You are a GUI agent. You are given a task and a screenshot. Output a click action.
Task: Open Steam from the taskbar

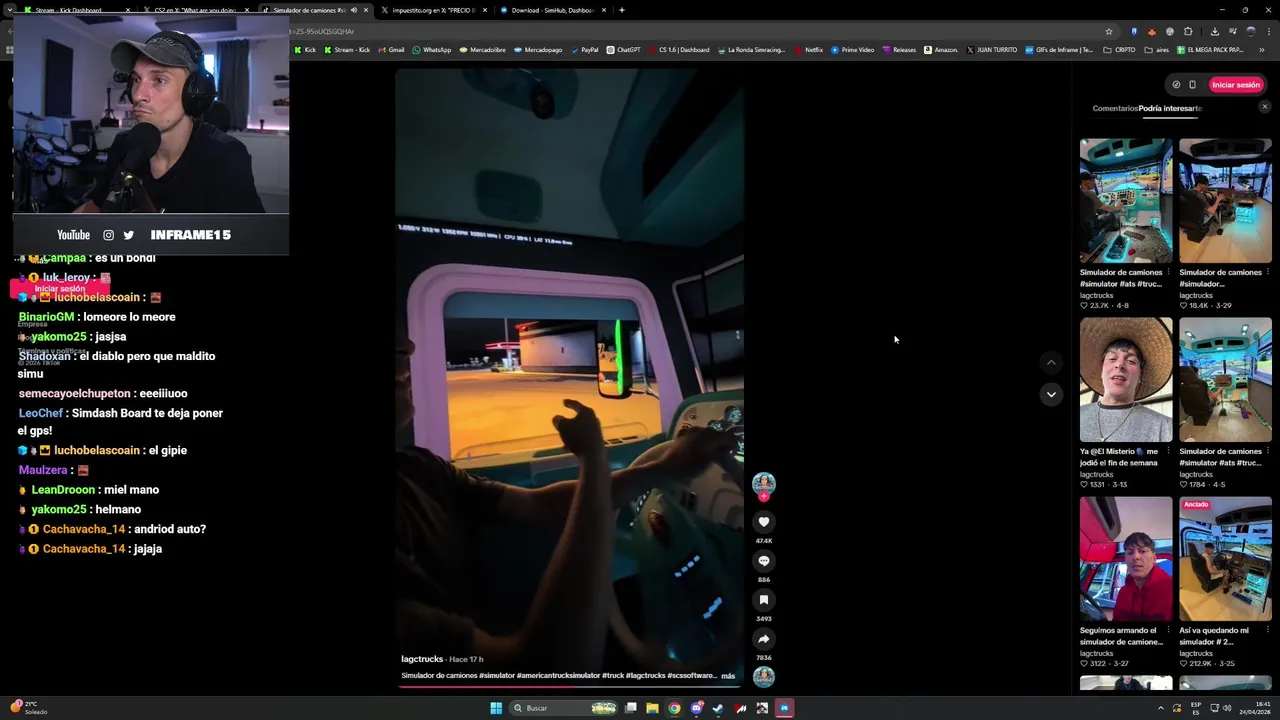coord(718,708)
